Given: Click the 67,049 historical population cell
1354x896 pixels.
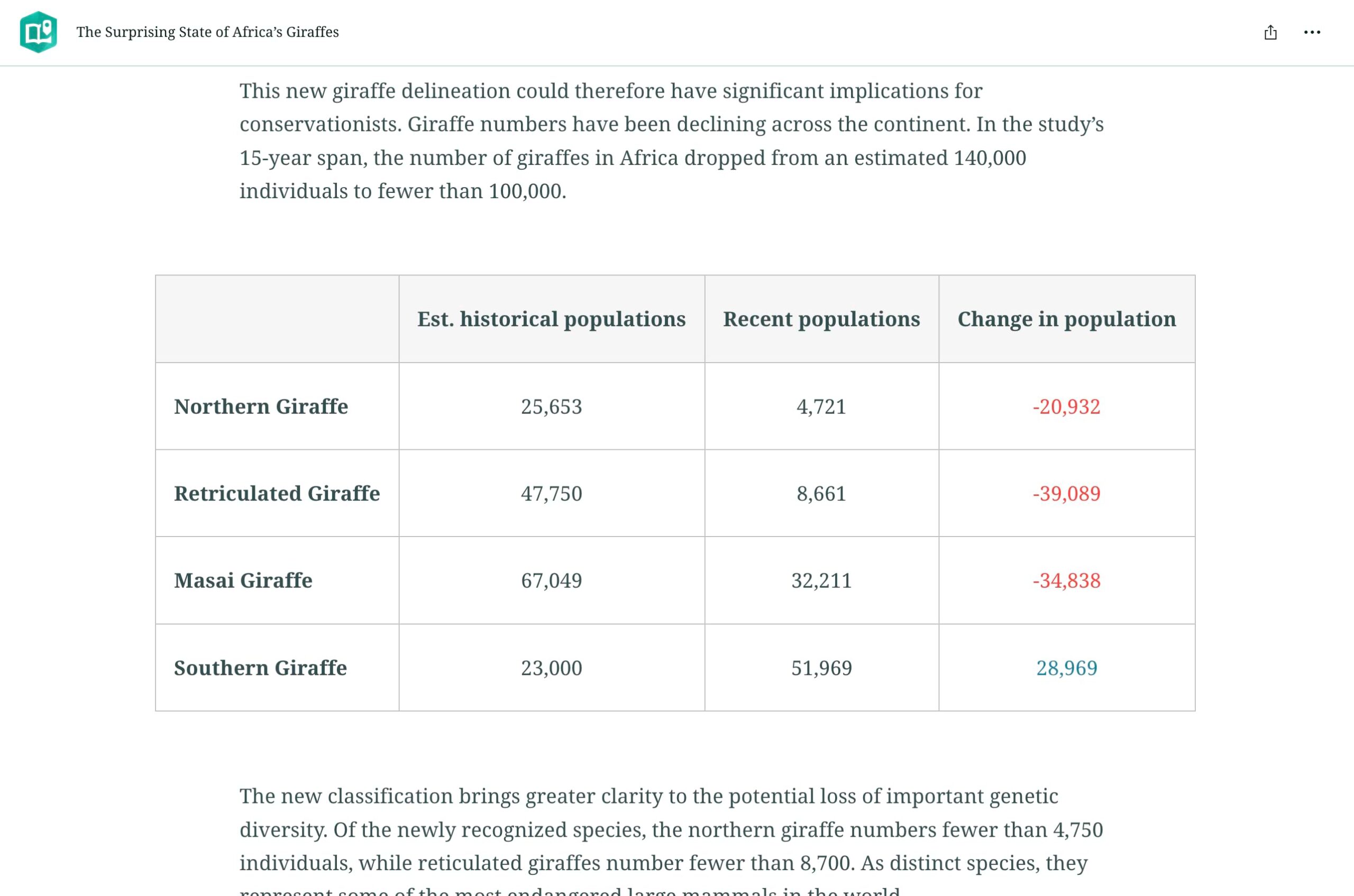Looking at the screenshot, I should 551,580.
